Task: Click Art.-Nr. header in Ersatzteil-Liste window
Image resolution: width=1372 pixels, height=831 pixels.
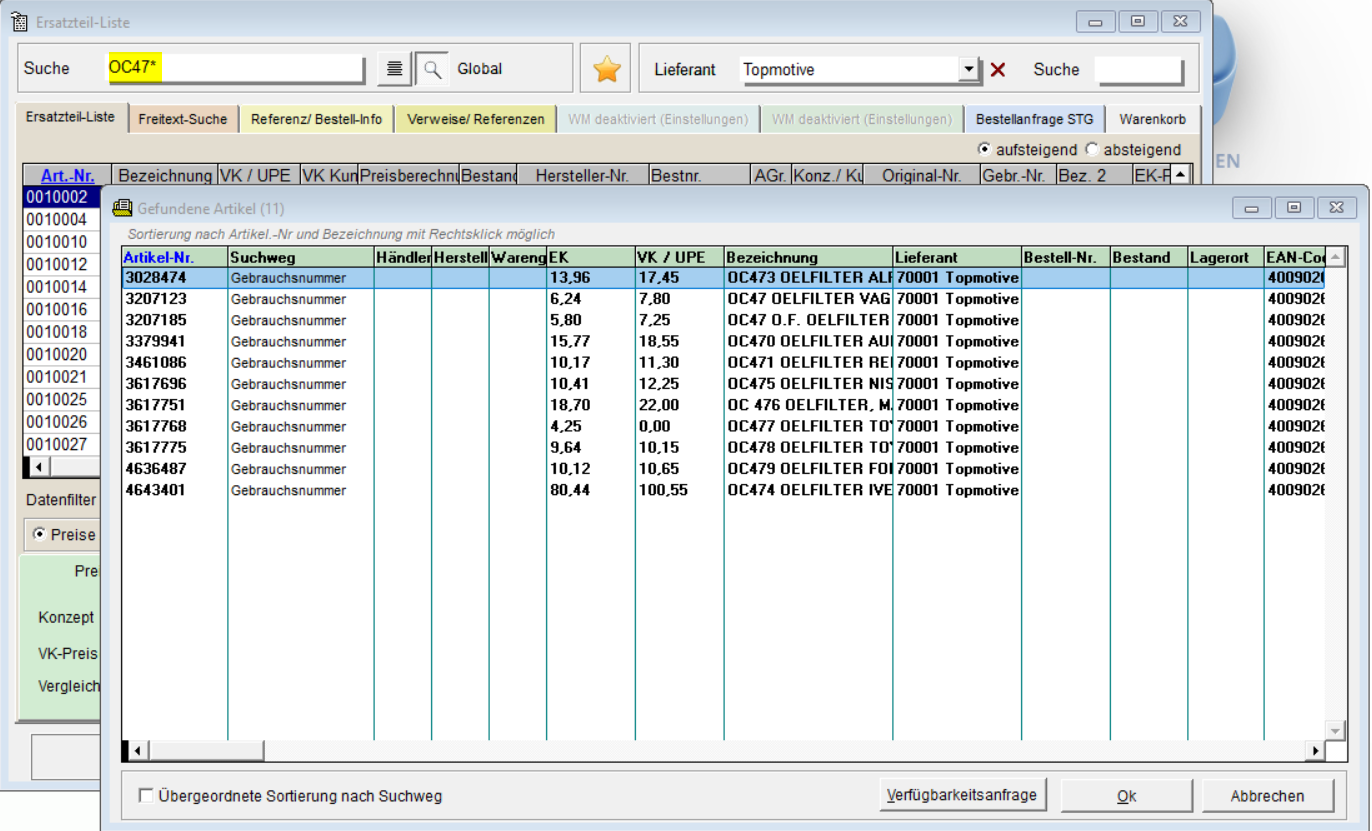Action: (x=67, y=175)
